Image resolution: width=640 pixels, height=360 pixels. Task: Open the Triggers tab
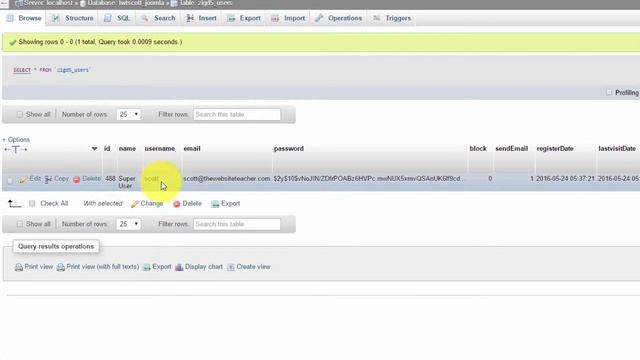(392, 18)
